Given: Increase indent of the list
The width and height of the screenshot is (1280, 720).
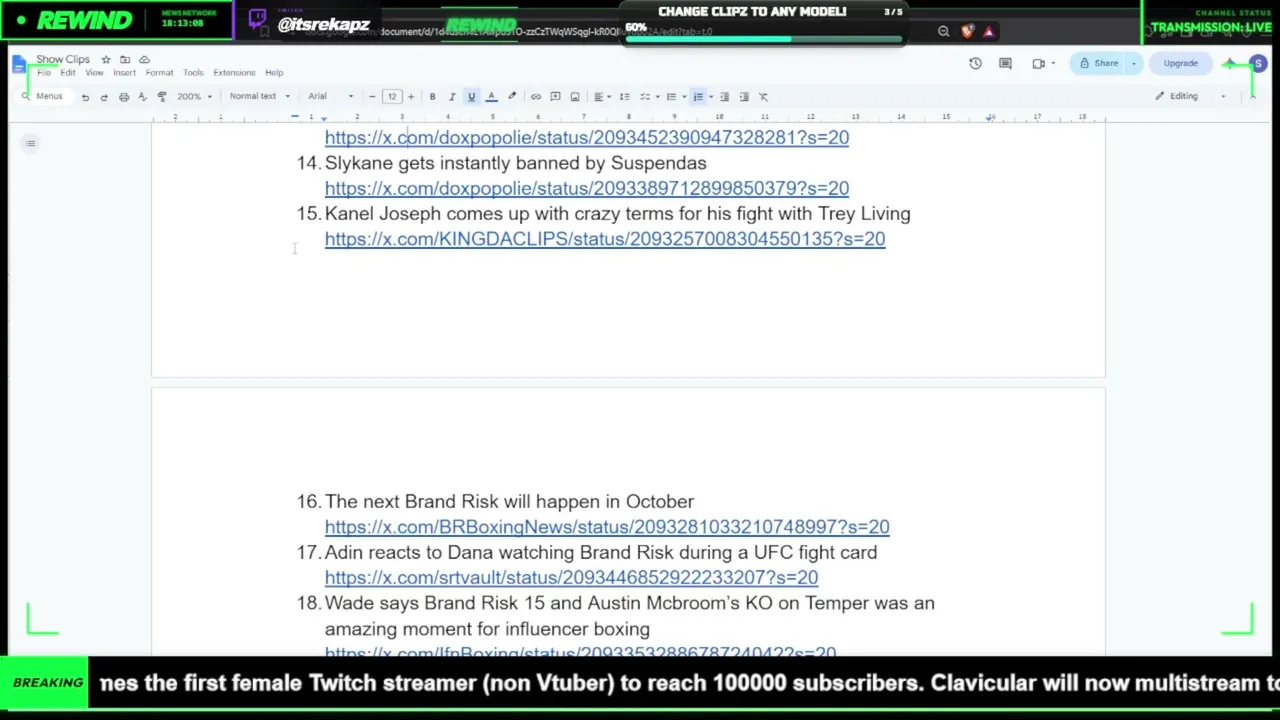Looking at the screenshot, I should [x=744, y=97].
